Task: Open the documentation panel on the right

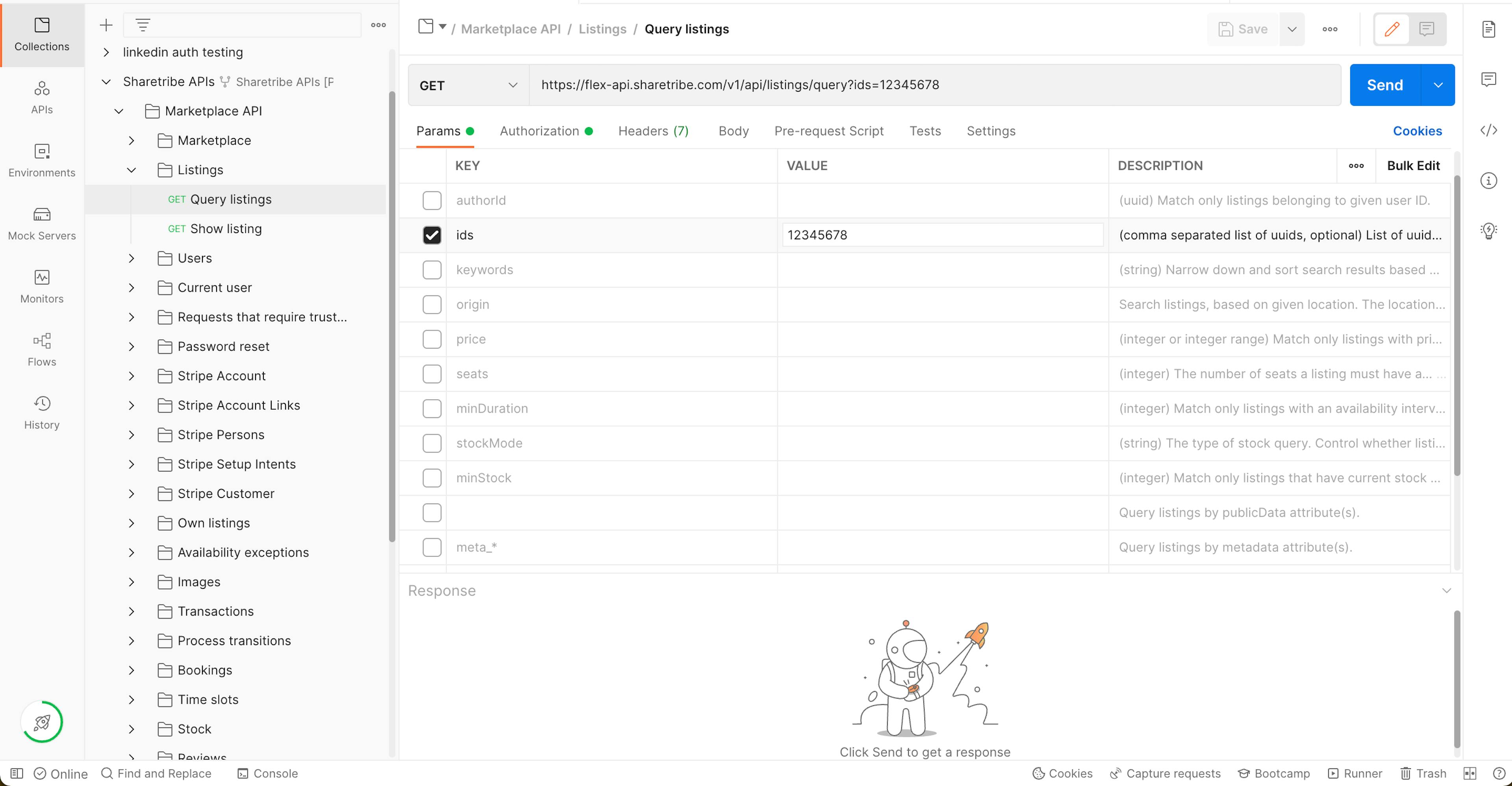Action: point(1489,29)
